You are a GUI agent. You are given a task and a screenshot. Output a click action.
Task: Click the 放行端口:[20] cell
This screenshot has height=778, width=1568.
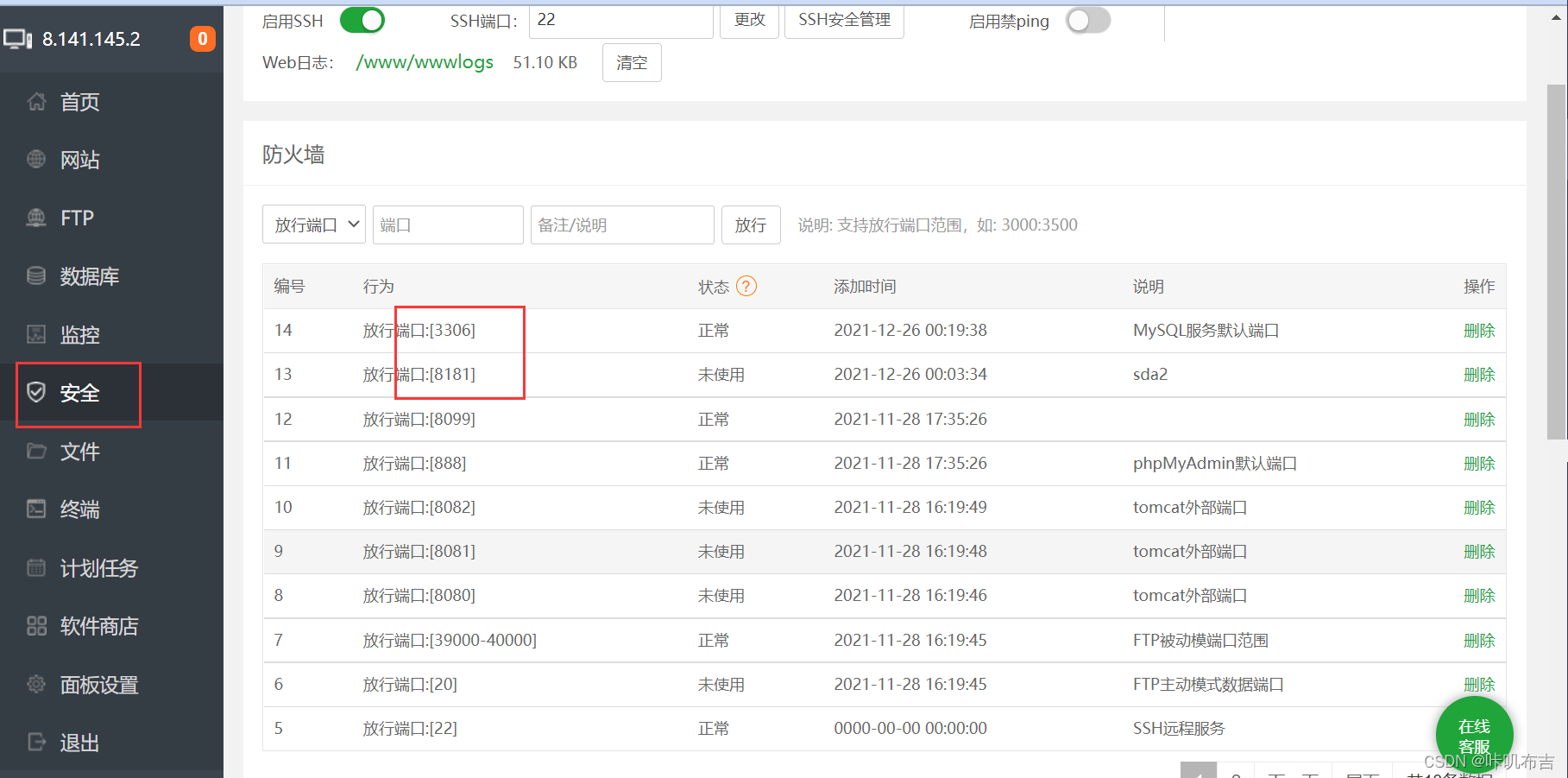pos(410,685)
